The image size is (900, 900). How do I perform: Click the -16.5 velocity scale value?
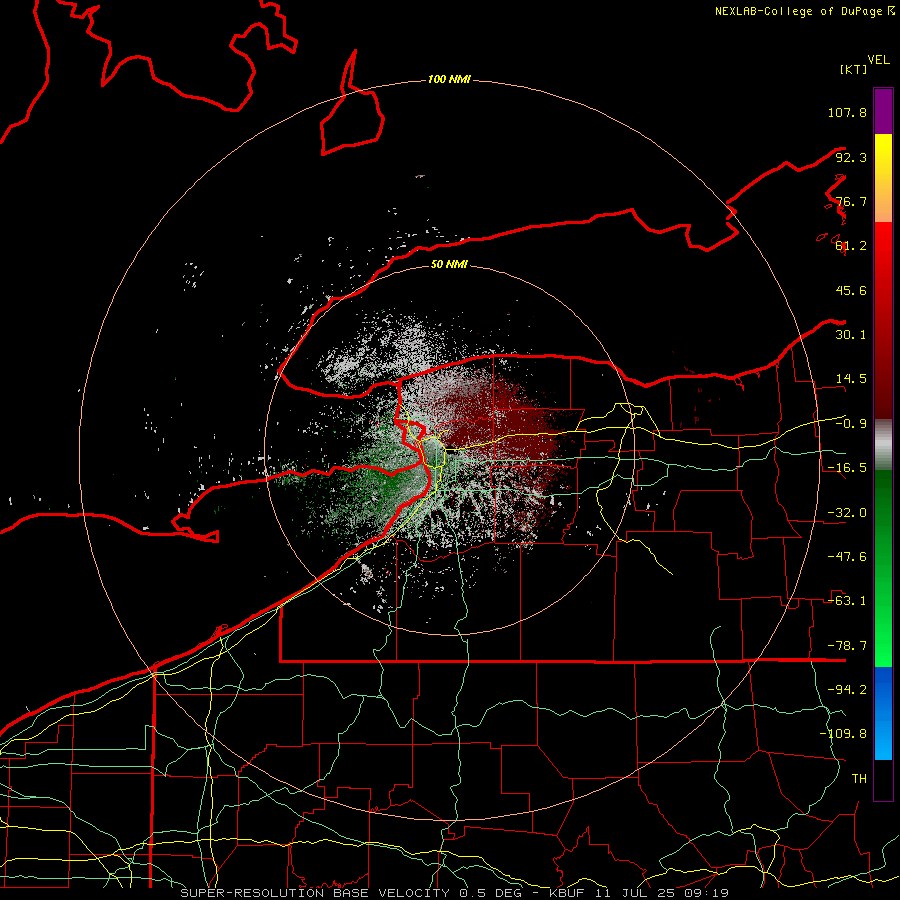coord(847,468)
